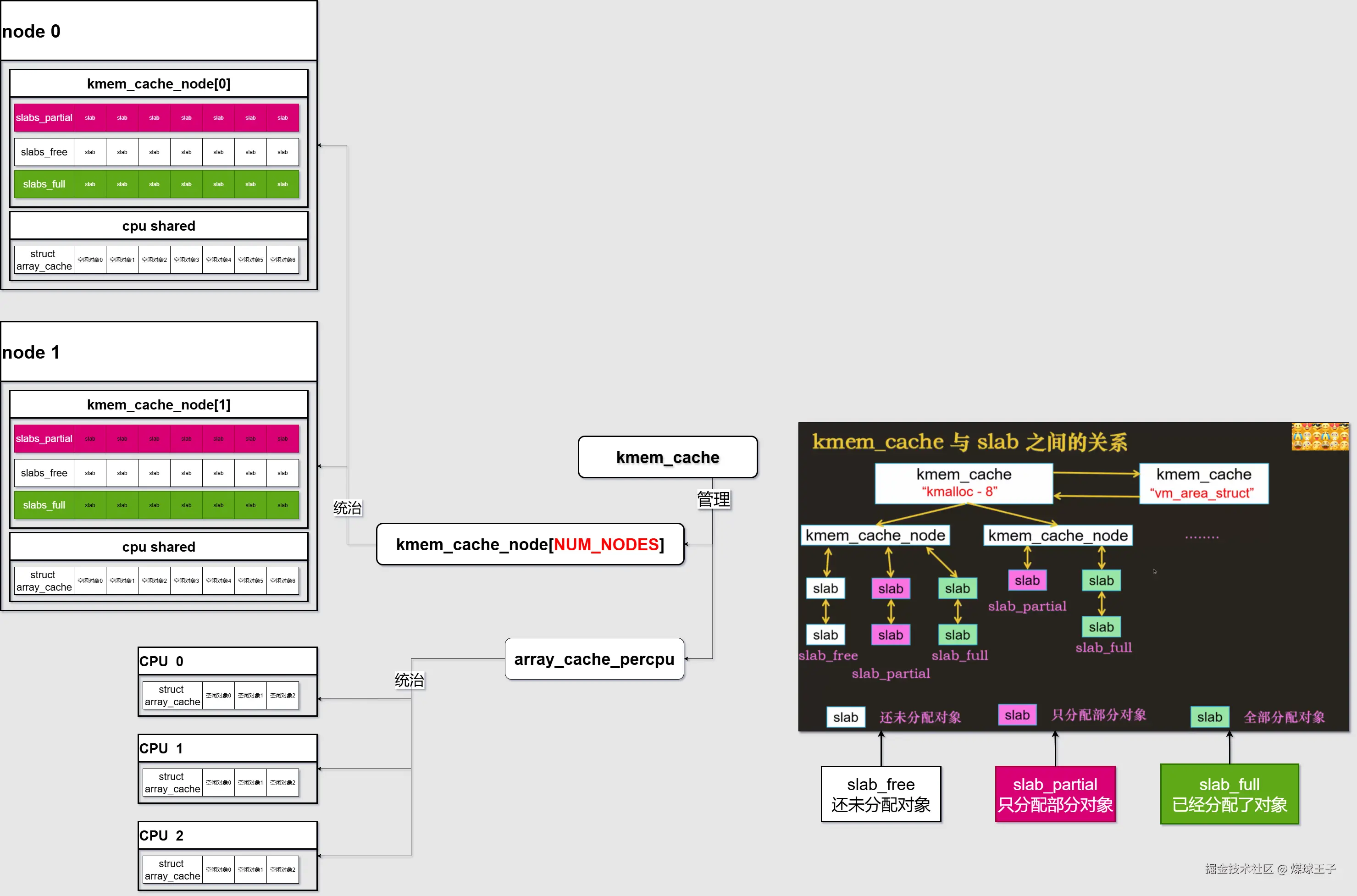Select node 0 header cell
Image resolution: width=1357 pixels, height=896 pixels.
coord(159,31)
